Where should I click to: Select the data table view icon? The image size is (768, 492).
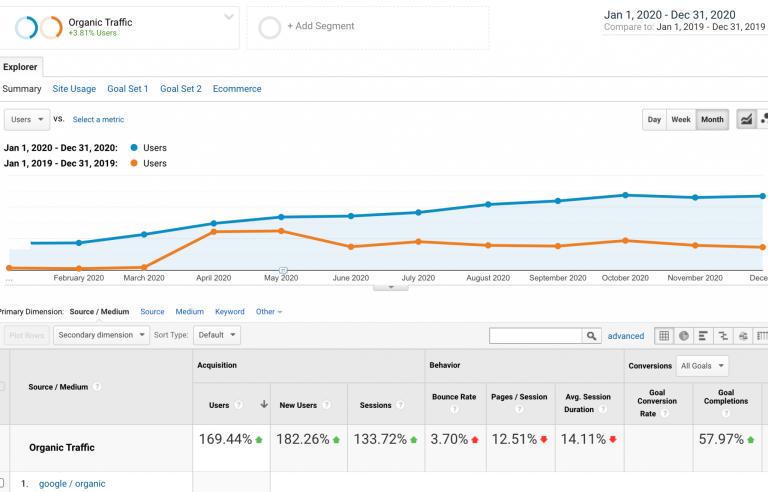click(x=664, y=336)
